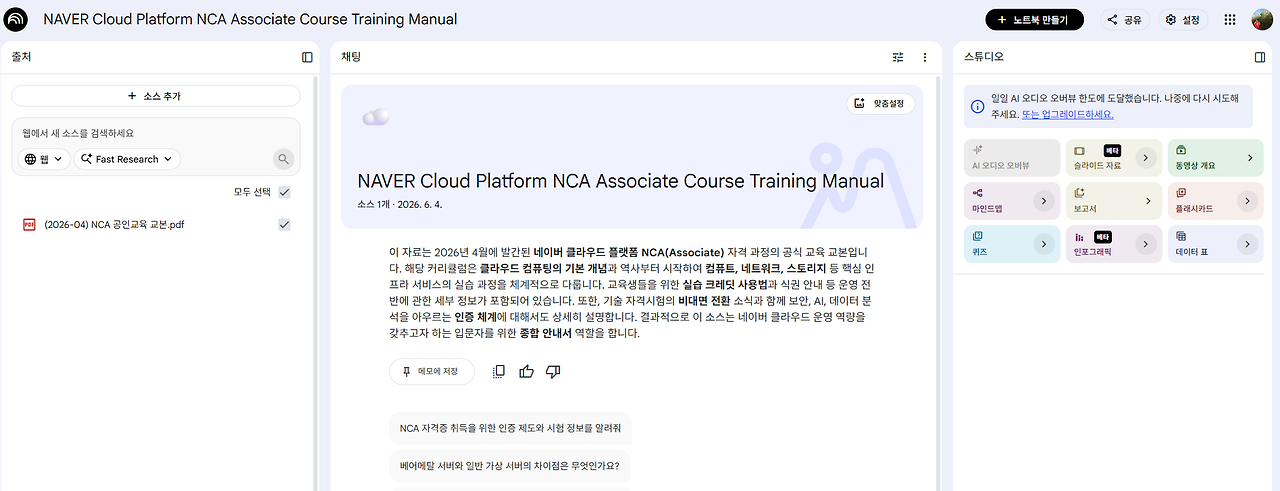
Task: Collapse the 스튜디오 studio panel
Action: [1260, 57]
